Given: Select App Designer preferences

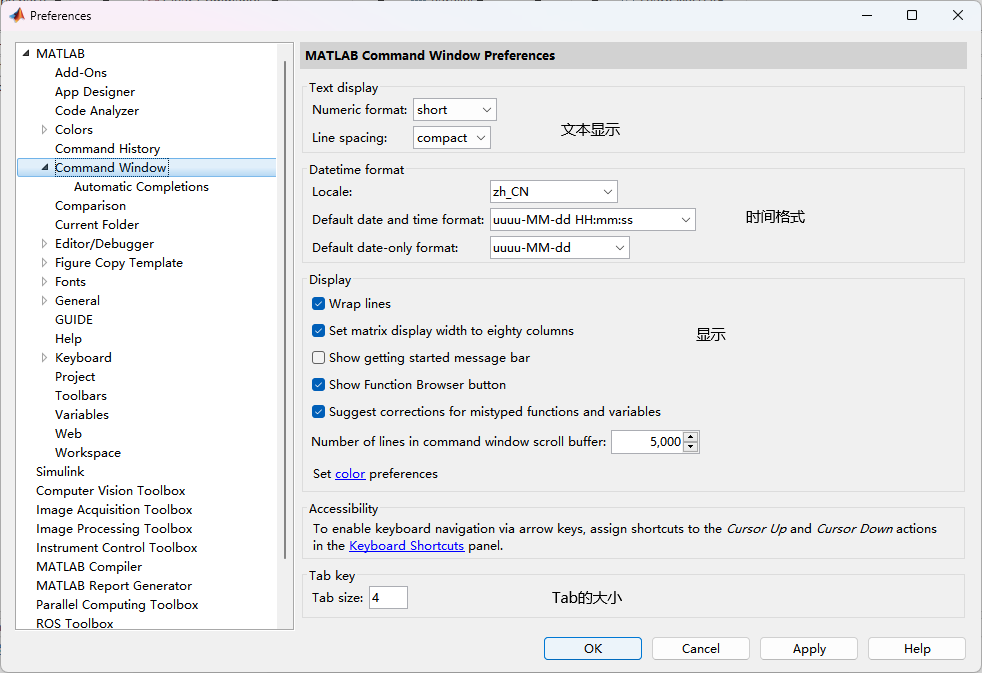Looking at the screenshot, I should [x=95, y=91].
